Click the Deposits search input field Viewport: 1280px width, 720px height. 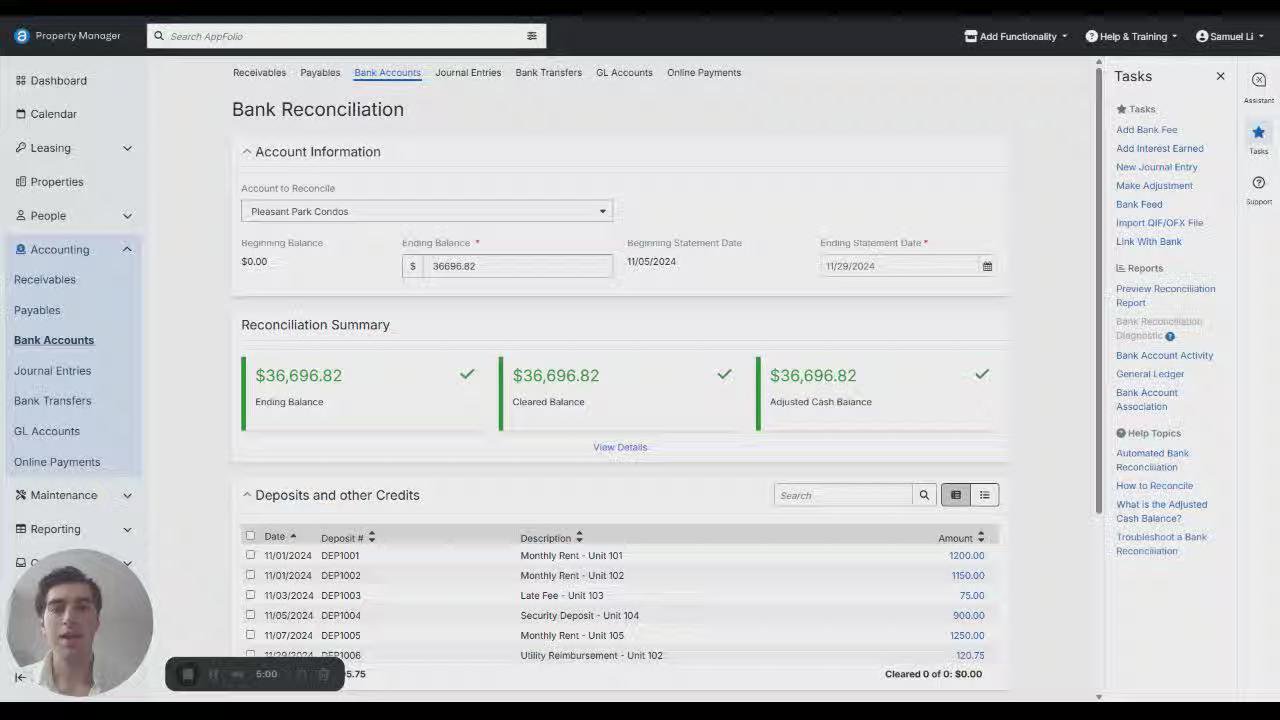point(843,495)
